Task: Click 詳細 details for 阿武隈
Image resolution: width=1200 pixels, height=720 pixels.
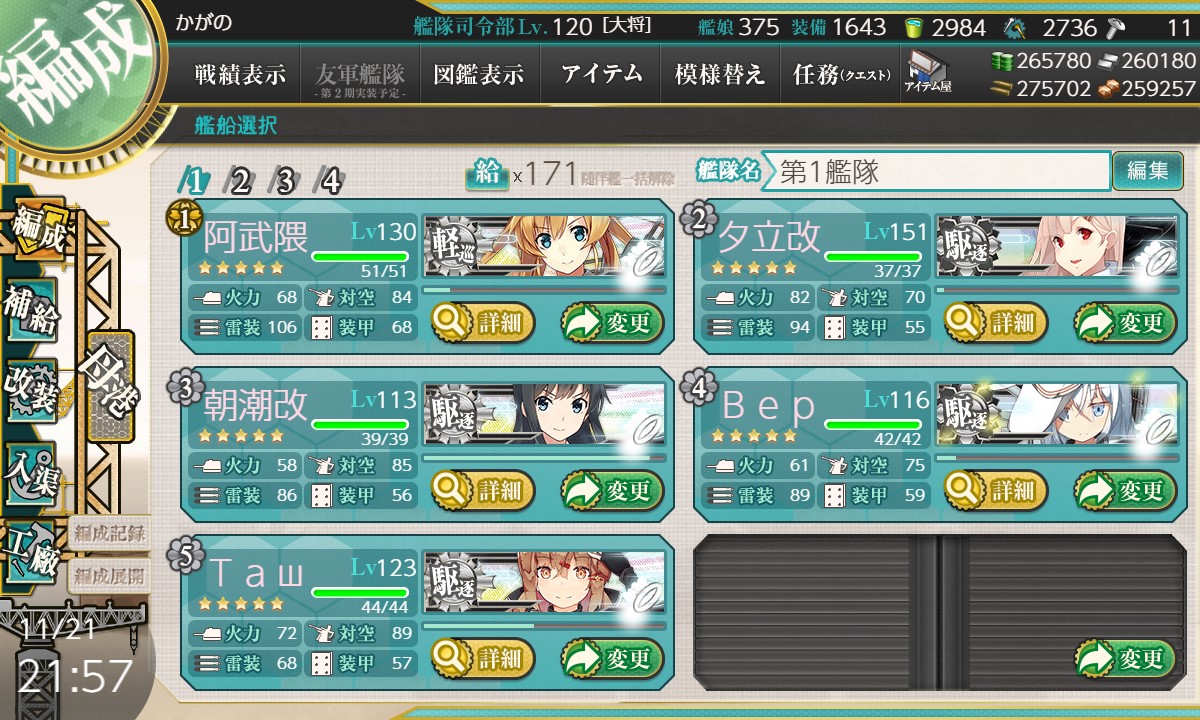Action: pyautogui.click(x=483, y=323)
